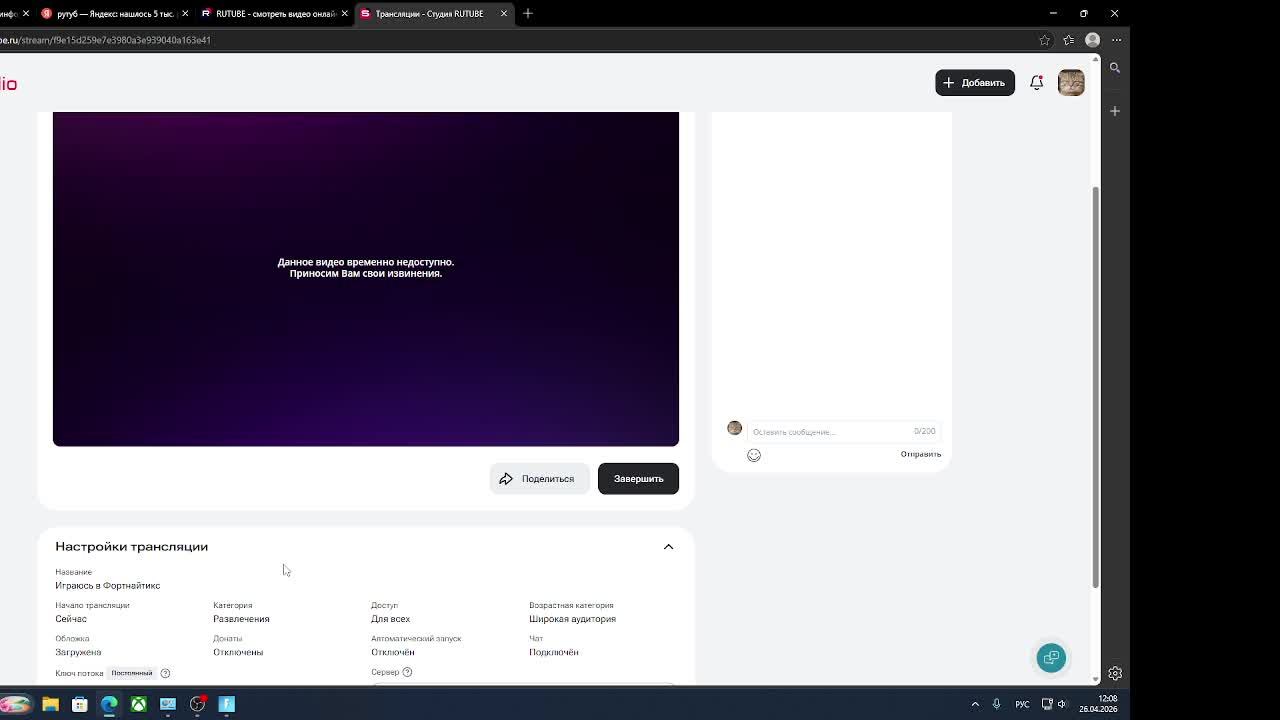Open the monitor app icon in taskbar

pyautogui.click(x=168, y=704)
